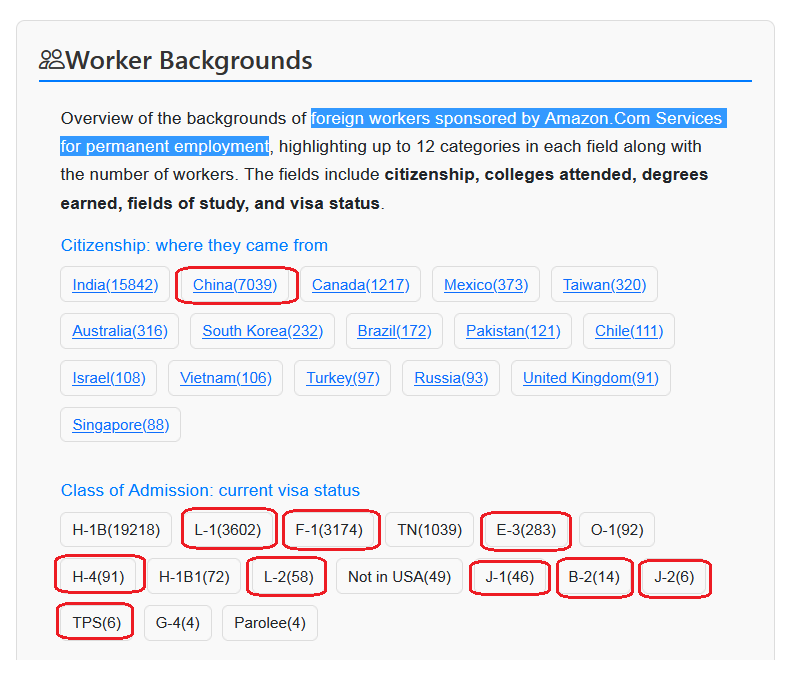Click the L-1(3602) visa tag
Screen dimensions: 791x681
tap(228, 530)
